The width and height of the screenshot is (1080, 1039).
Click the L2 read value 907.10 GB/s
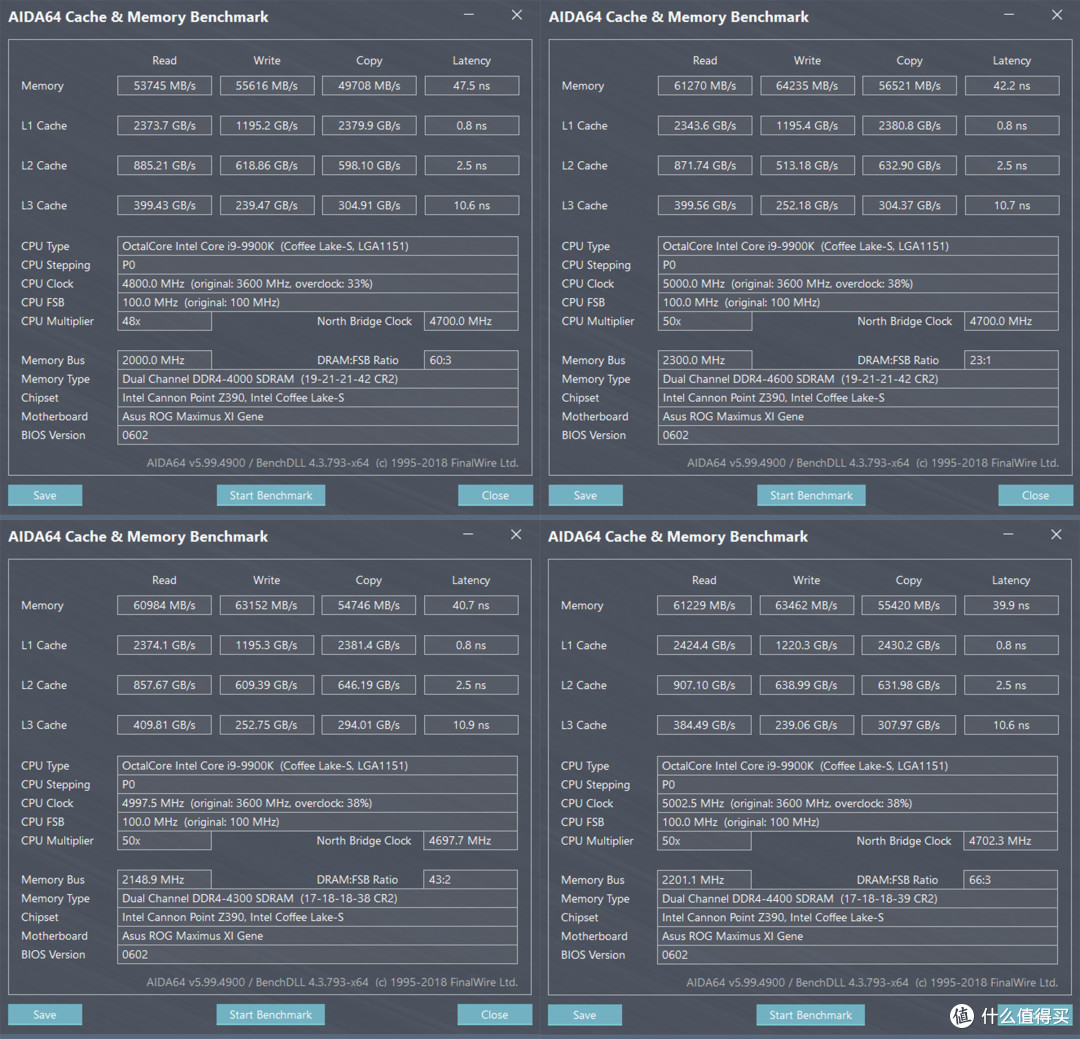tap(704, 686)
